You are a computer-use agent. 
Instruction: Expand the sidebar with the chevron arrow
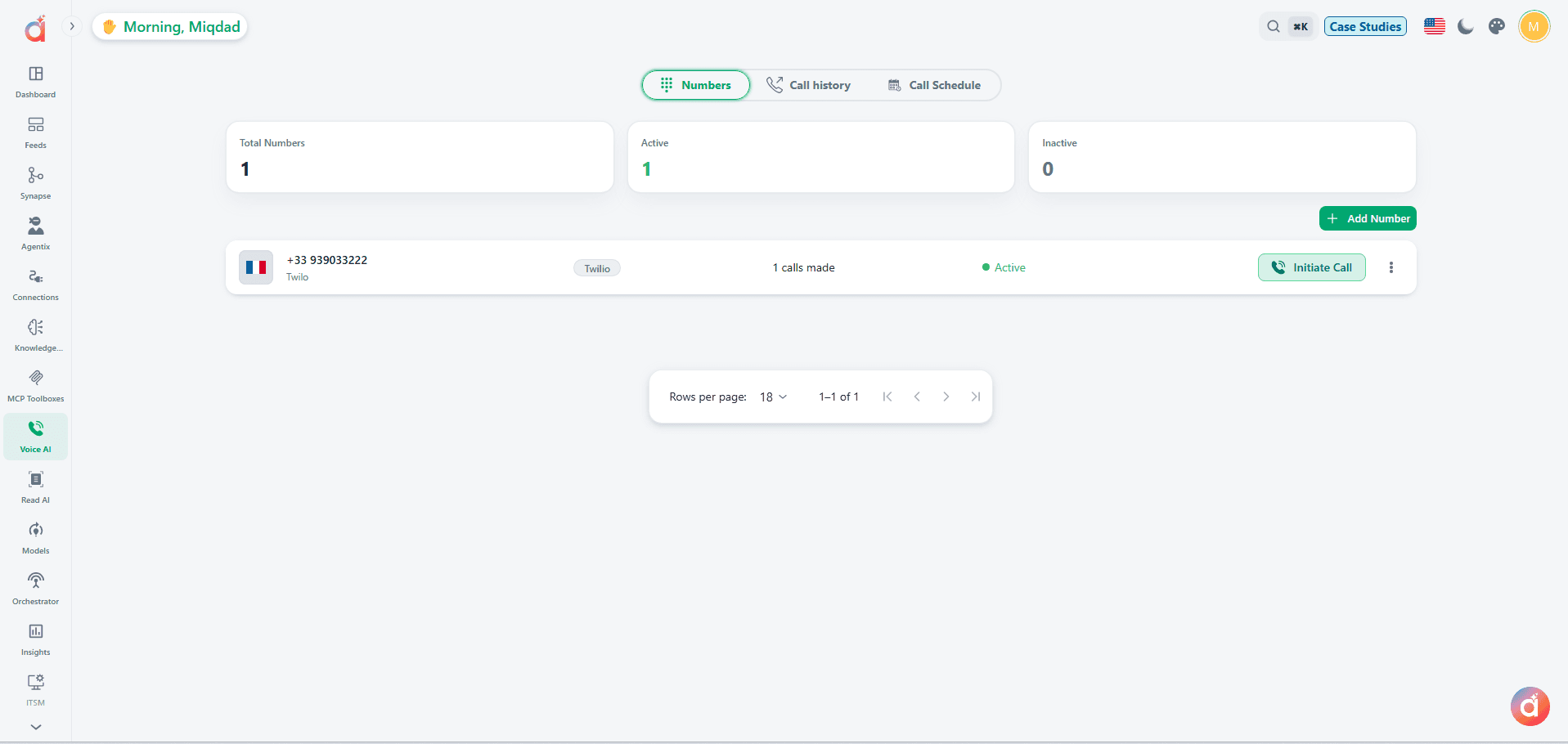72,26
